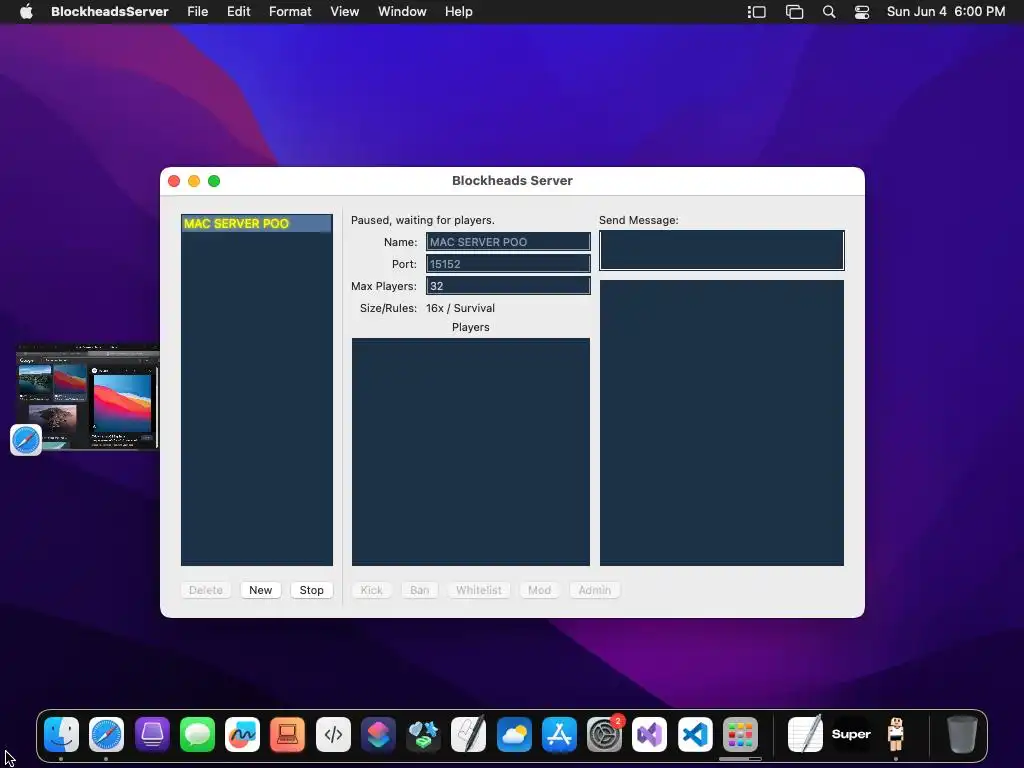Zoom the Blockheads Server window green button

click(x=214, y=181)
